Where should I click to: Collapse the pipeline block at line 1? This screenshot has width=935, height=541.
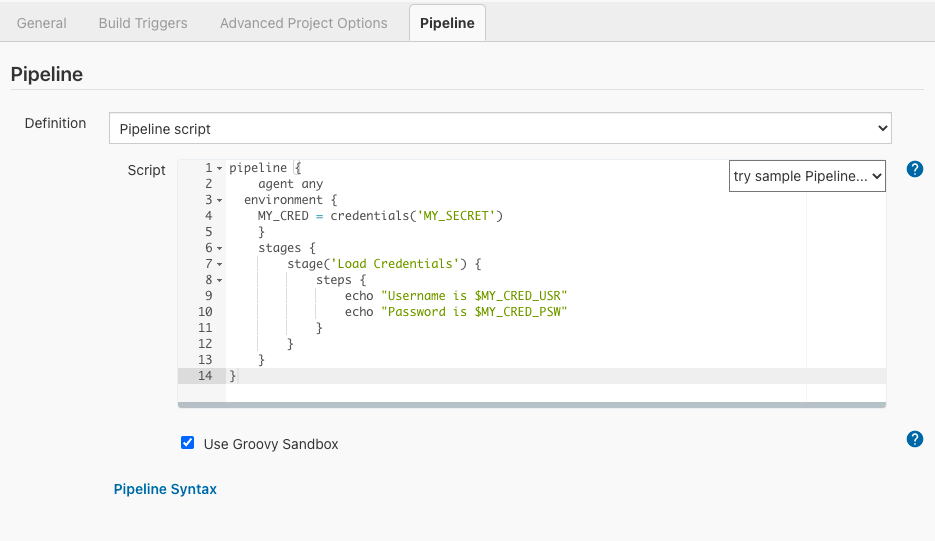coord(220,168)
